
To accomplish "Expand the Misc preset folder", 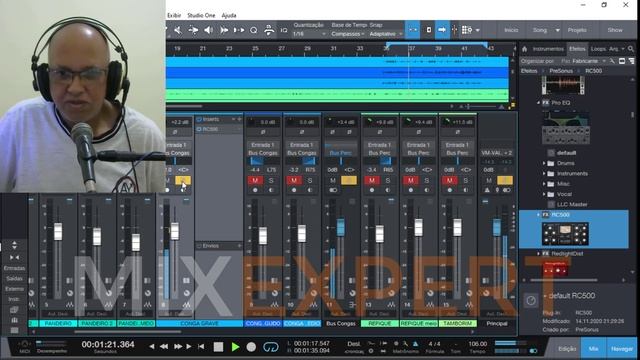I will pos(544,184).
